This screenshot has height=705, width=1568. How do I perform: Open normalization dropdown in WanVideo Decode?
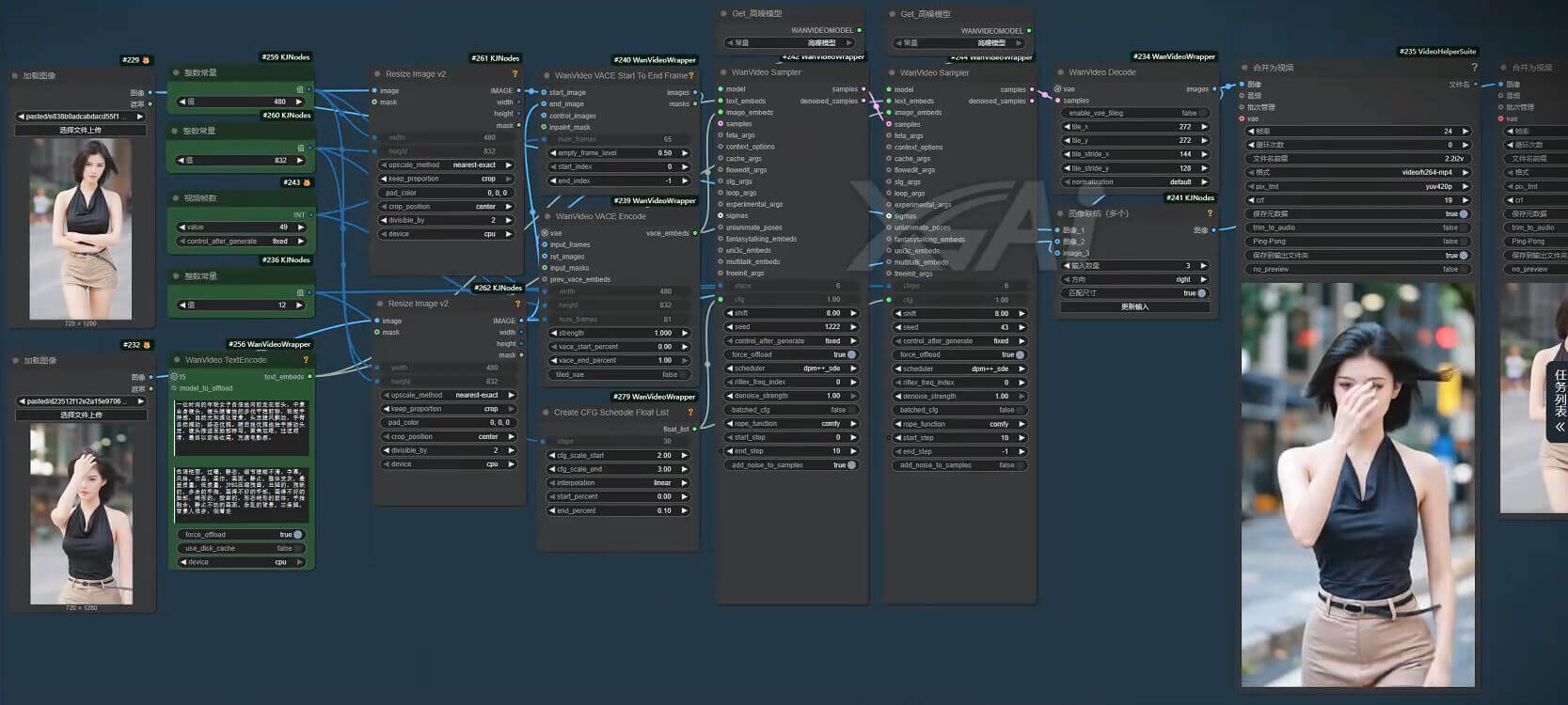tap(1134, 182)
